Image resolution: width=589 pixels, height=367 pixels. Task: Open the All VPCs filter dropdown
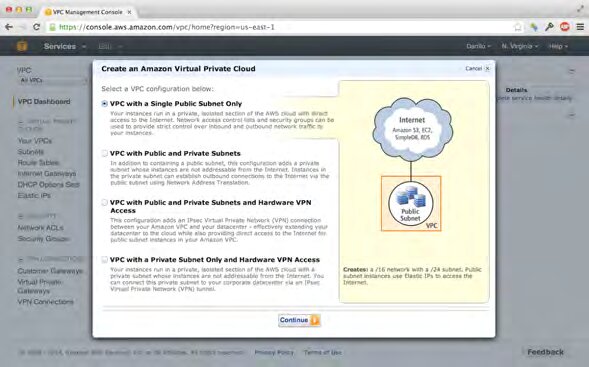click(x=52, y=80)
